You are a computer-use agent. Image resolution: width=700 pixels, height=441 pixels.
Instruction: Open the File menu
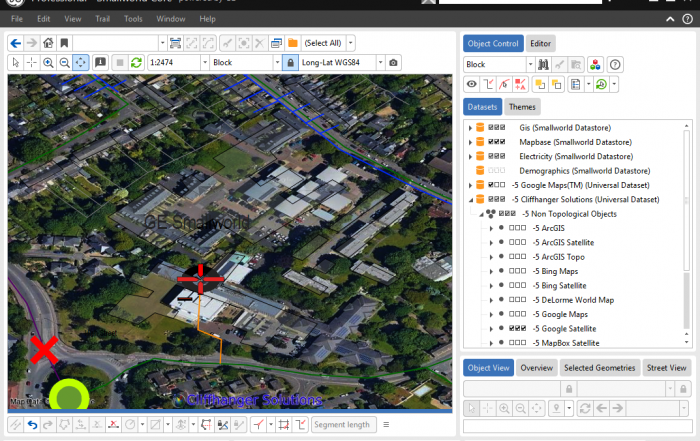tap(17, 19)
